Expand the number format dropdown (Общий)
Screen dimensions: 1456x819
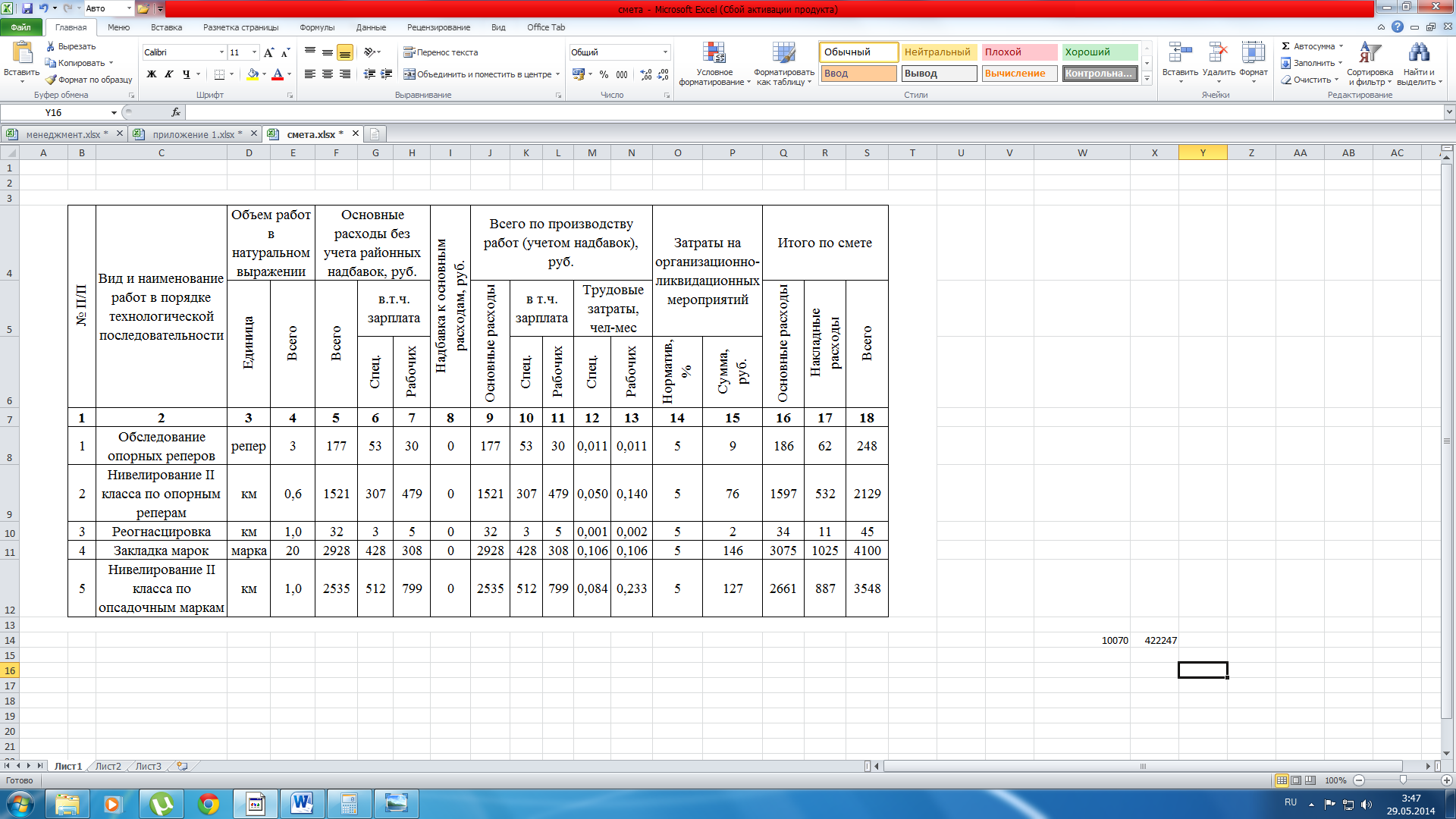pos(665,52)
